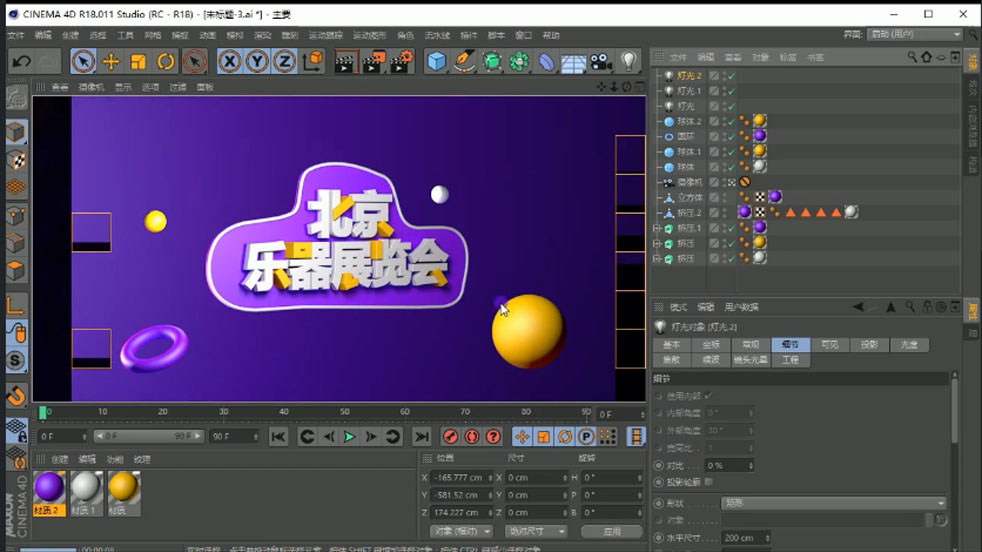Click timeline frame 50 marker
Image resolution: width=982 pixels, height=552 pixels.
click(344, 412)
